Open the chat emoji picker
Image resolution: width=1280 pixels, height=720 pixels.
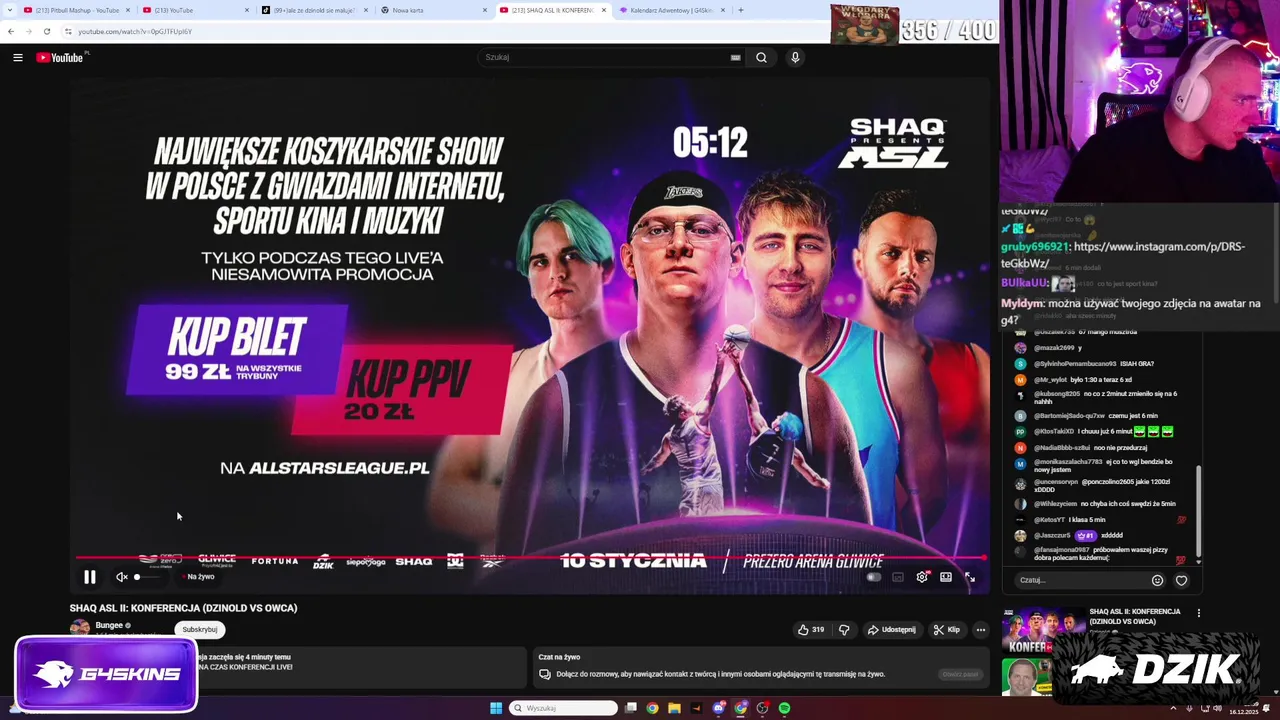[1158, 580]
